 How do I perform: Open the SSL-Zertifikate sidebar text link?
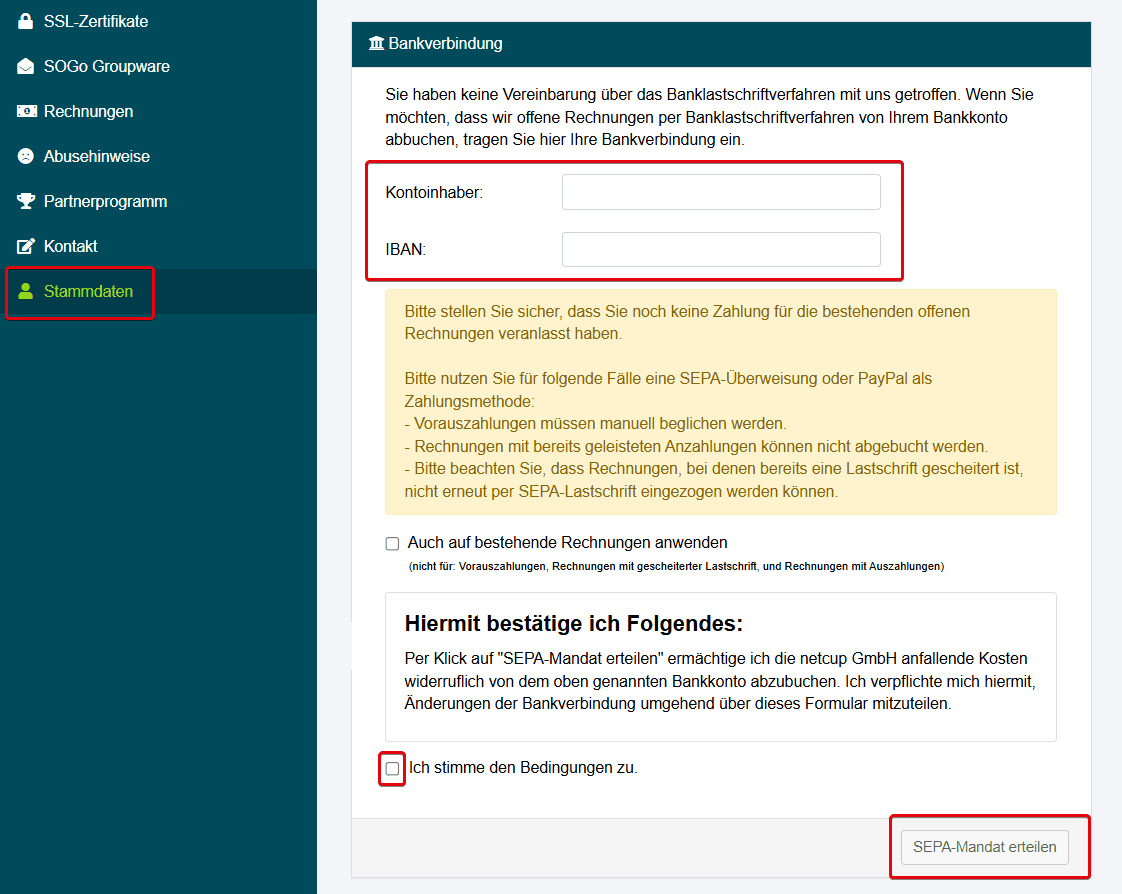tap(96, 21)
